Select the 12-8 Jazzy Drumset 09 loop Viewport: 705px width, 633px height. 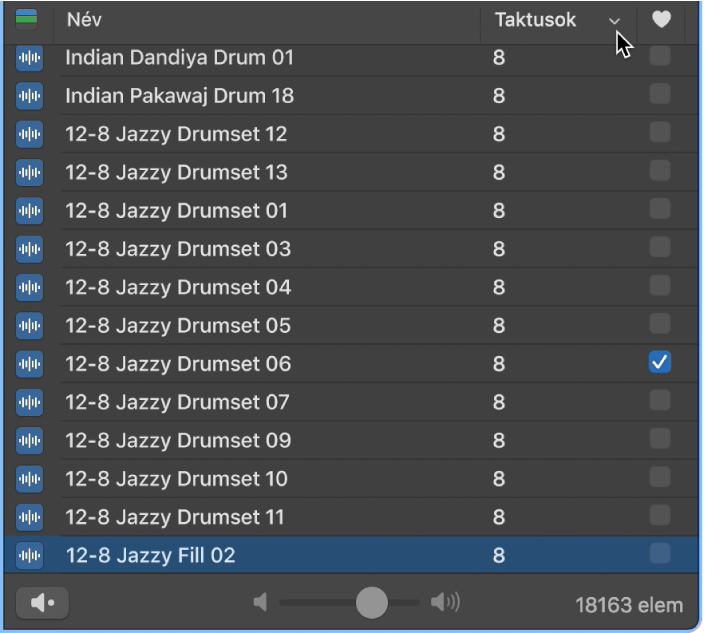point(178,440)
